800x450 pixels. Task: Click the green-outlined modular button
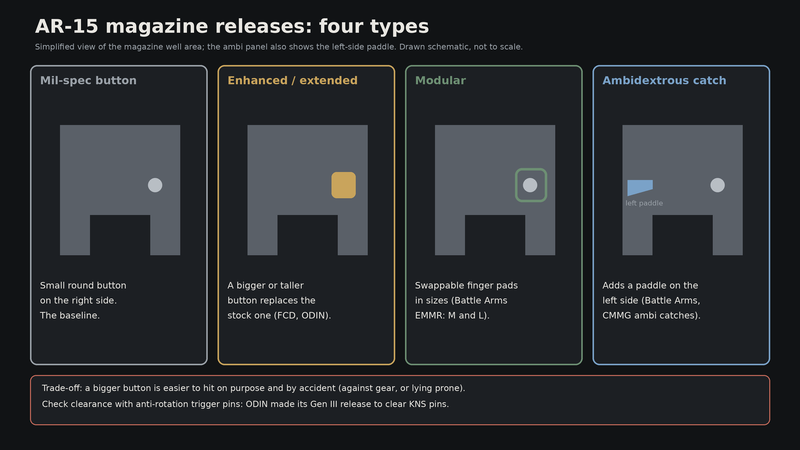(x=531, y=185)
